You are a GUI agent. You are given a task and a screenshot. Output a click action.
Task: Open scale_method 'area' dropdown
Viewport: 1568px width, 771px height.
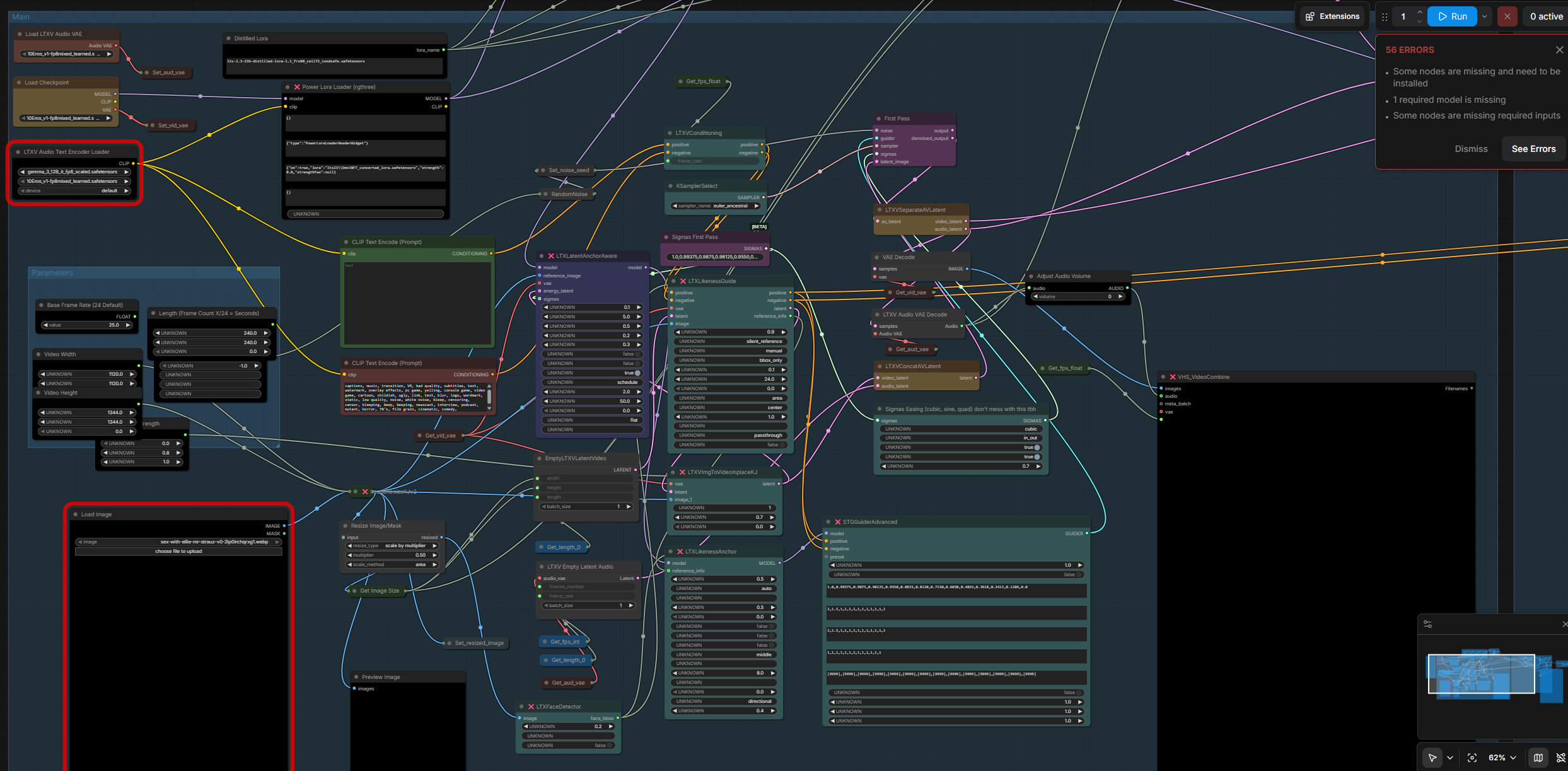392,565
